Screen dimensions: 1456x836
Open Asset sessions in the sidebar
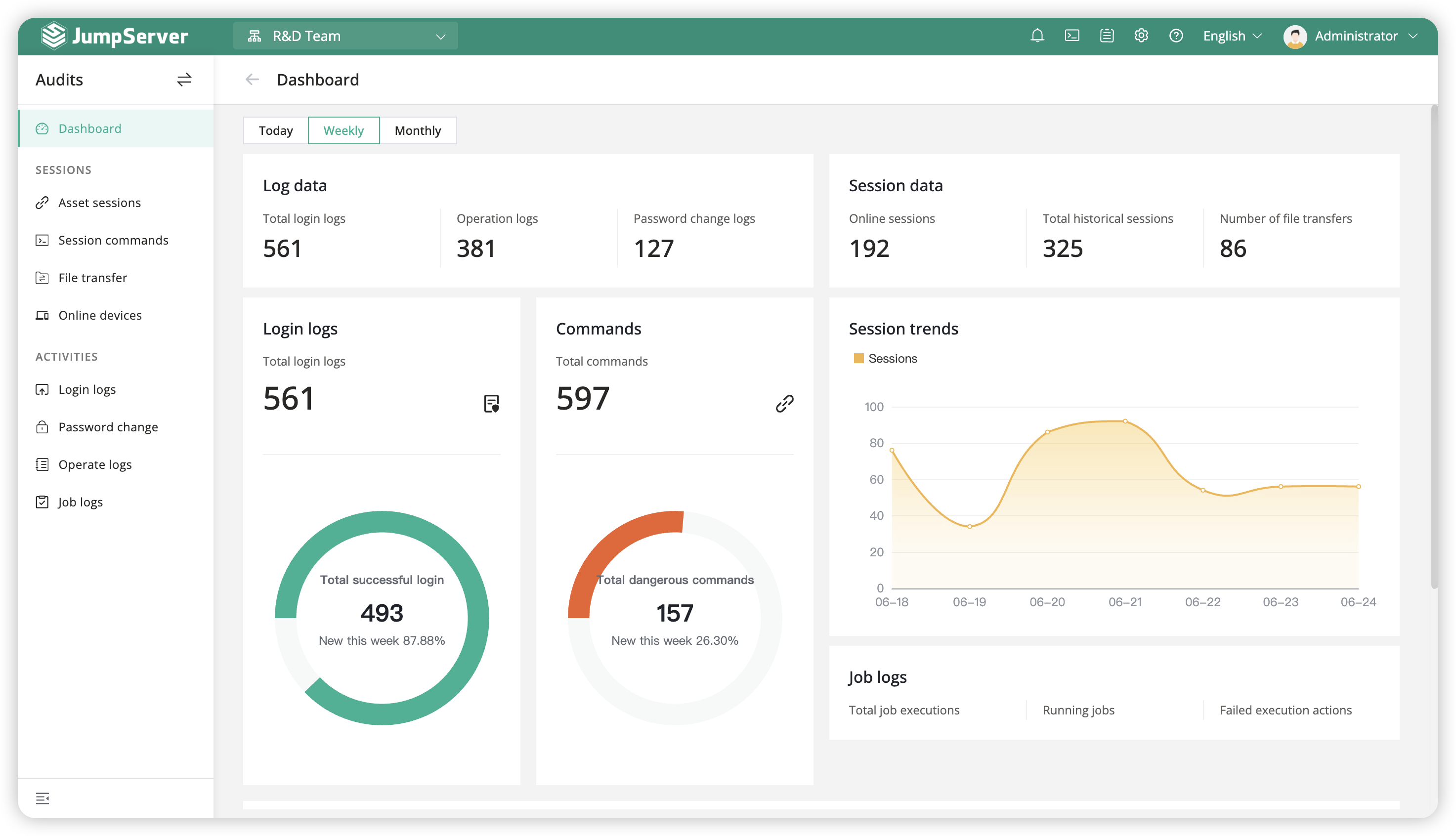coord(99,203)
